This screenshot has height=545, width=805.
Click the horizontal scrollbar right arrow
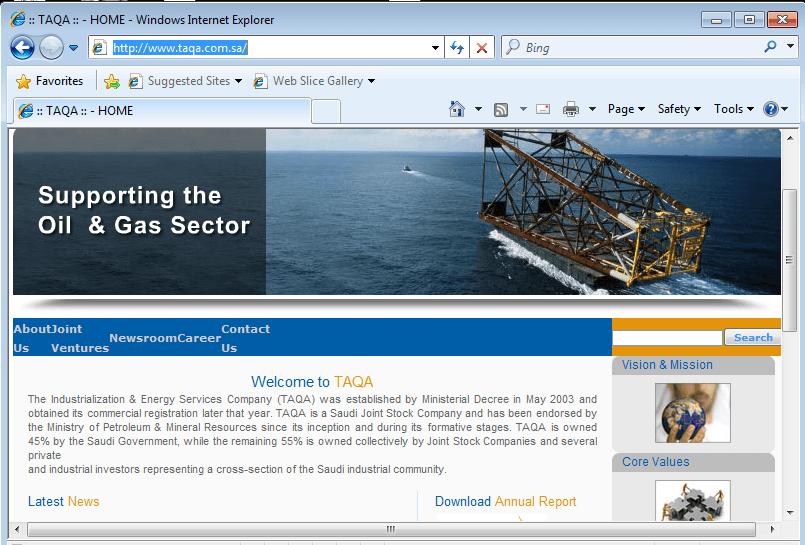tap(772, 529)
